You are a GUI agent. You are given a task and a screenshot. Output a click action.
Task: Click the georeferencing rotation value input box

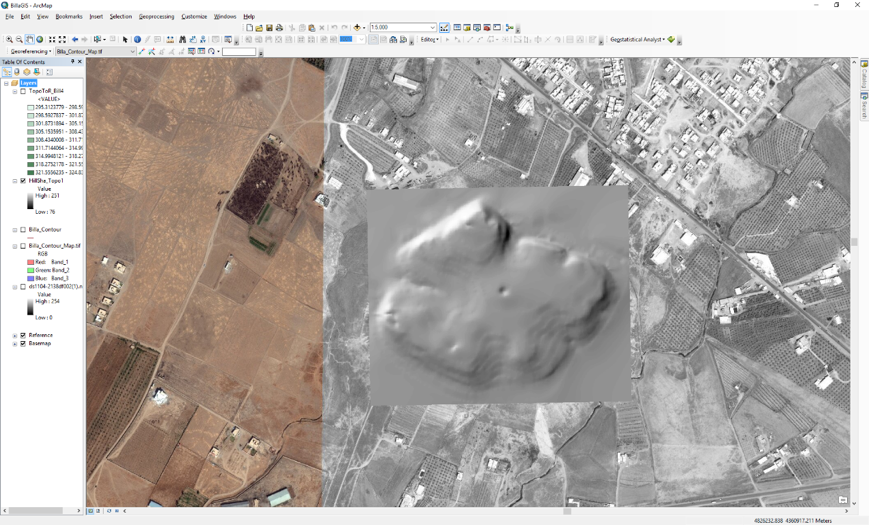pyautogui.click(x=239, y=52)
